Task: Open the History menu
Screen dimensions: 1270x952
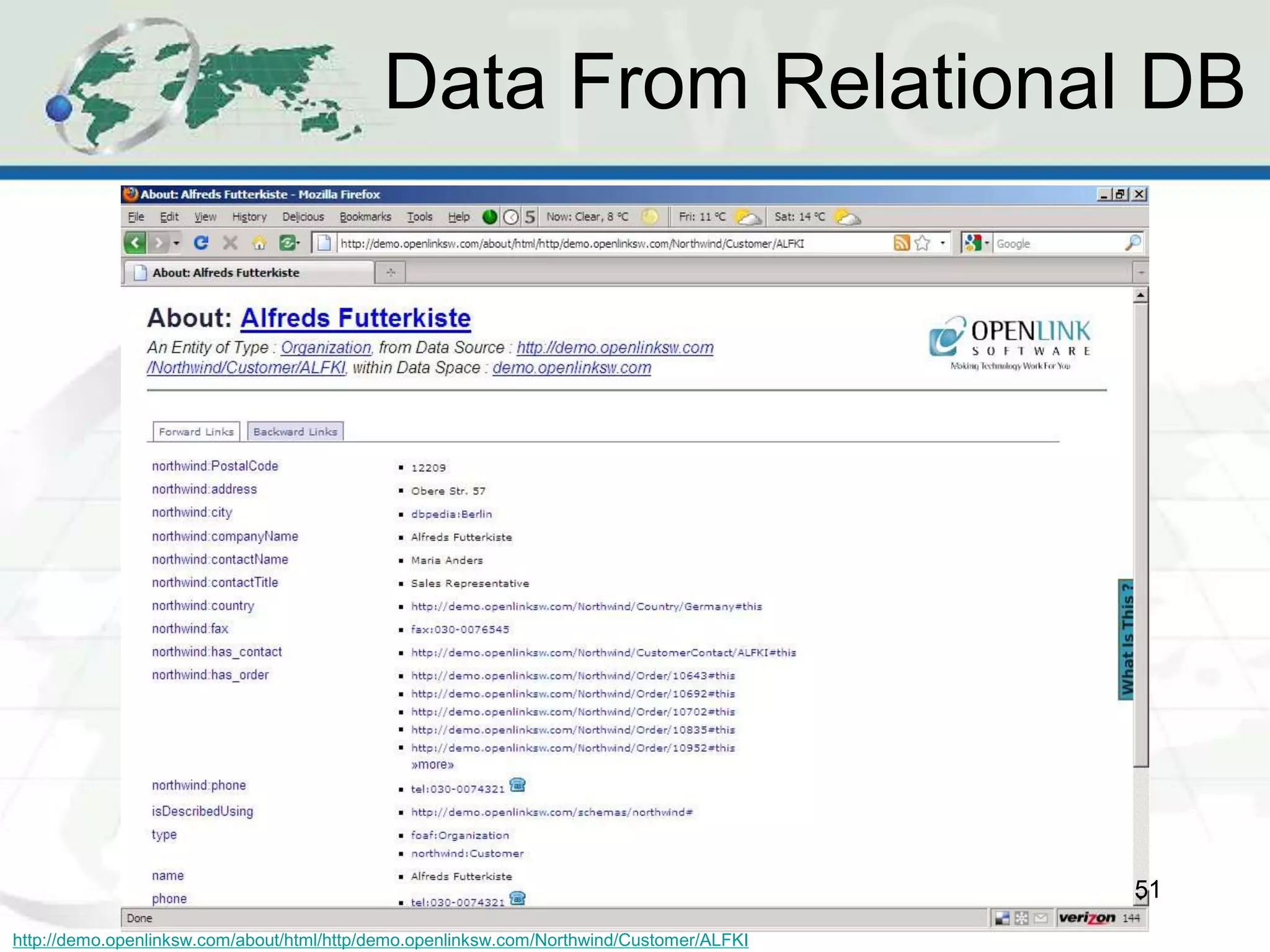Action: pos(249,217)
